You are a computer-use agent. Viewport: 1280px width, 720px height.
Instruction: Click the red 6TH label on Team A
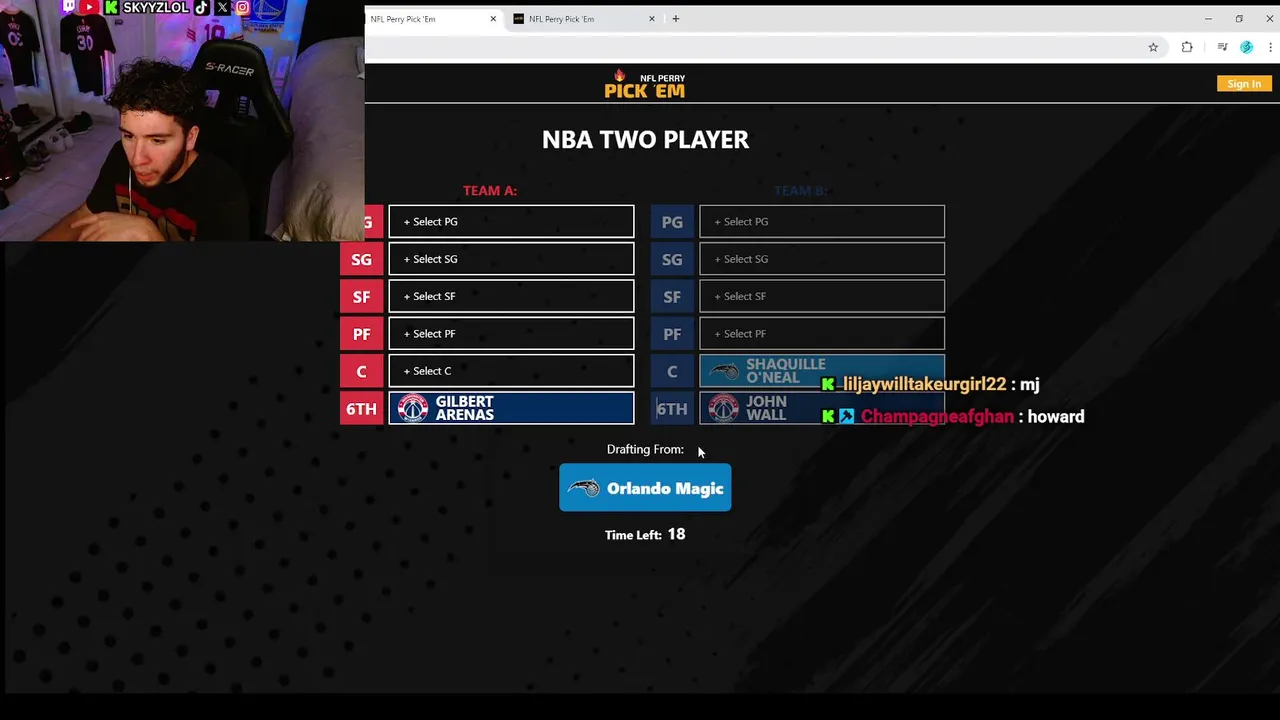tap(361, 408)
